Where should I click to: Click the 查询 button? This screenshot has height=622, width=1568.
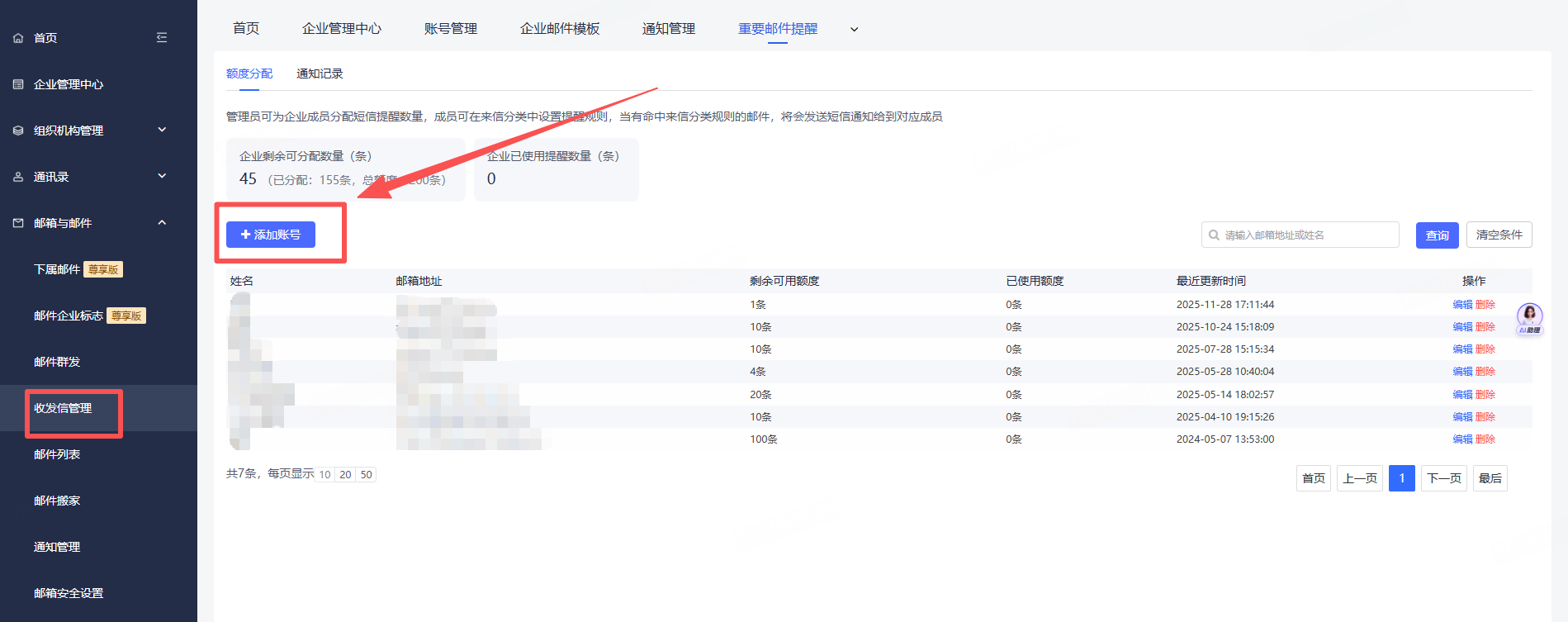1438,235
